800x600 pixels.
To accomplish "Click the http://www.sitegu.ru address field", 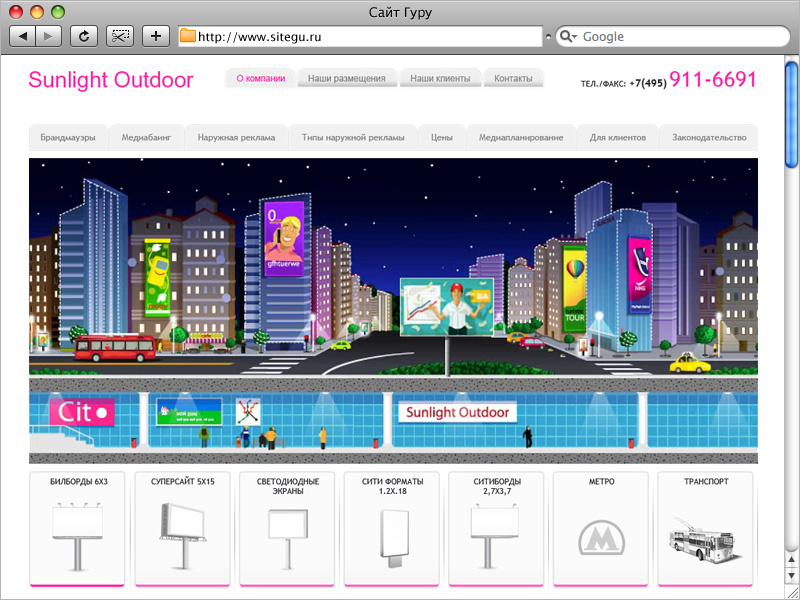I will click(360, 37).
